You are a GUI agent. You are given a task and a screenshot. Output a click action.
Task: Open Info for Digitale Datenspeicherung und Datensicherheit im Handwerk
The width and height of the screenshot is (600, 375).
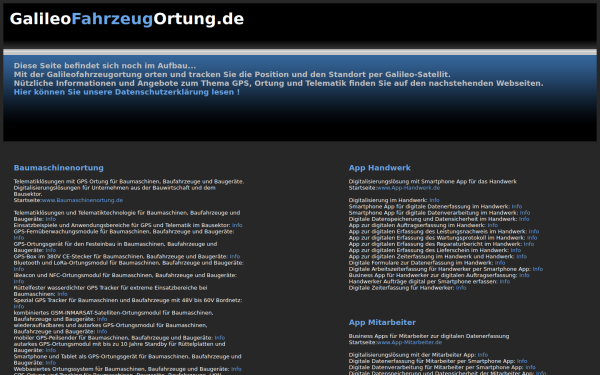coord(524,219)
